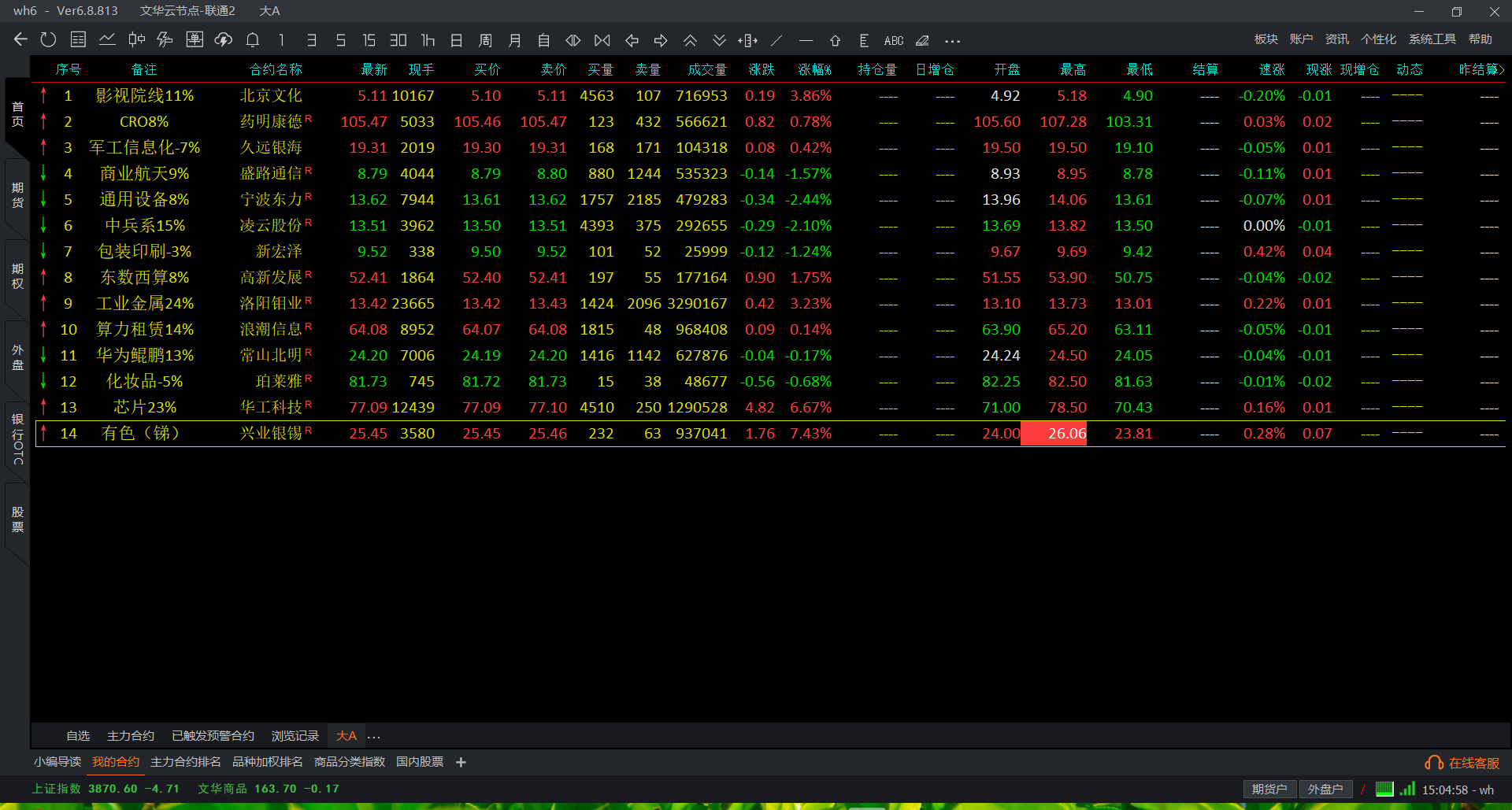The image size is (1512, 810).
Task: Select the monthly 月 period icon
Action: [514, 40]
